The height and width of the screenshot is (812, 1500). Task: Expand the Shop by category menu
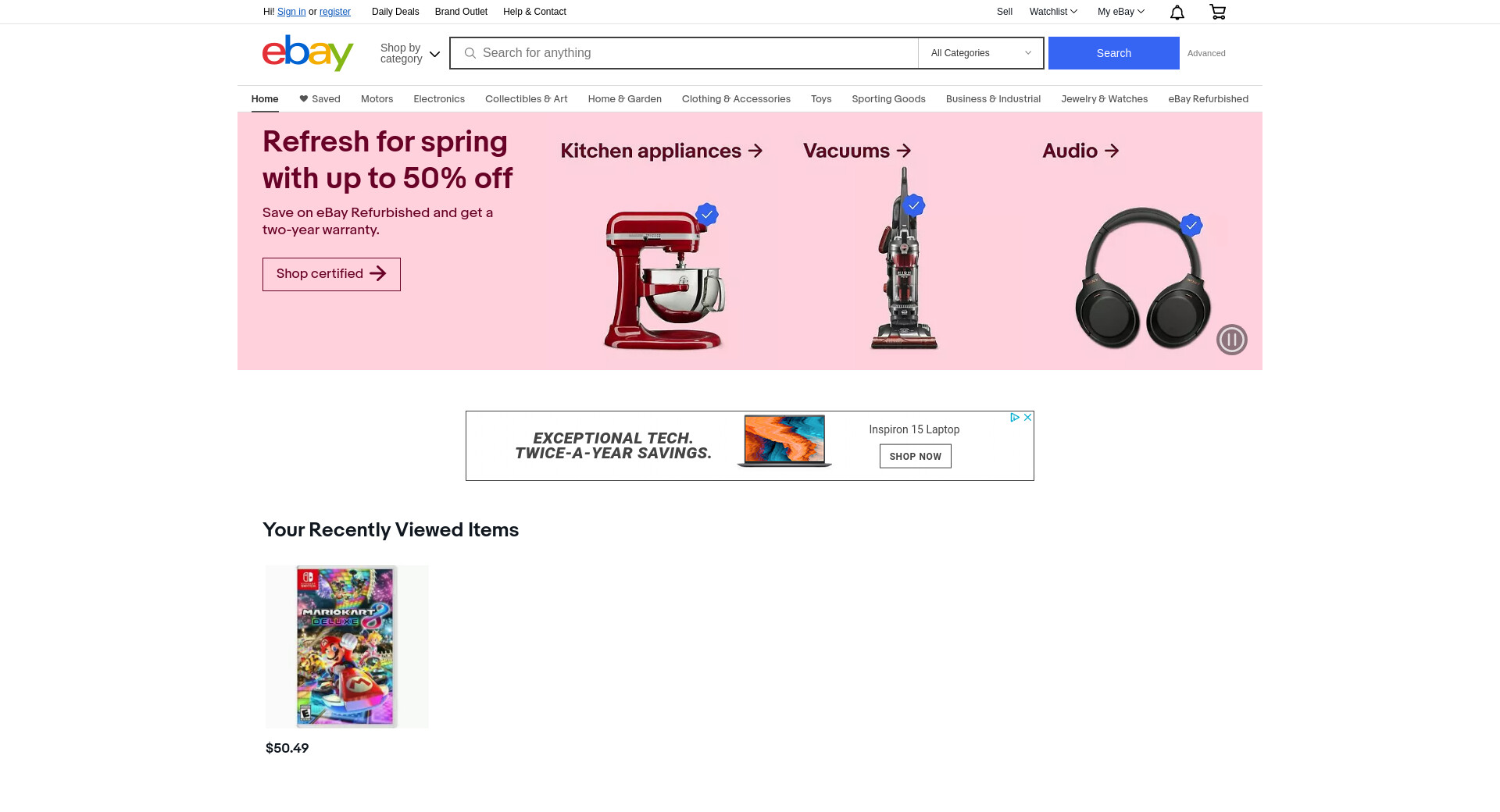click(x=410, y=53)
